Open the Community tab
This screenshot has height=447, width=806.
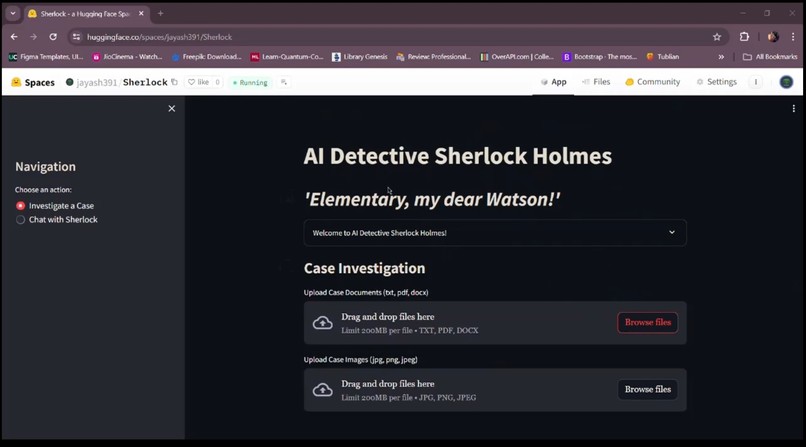(x=652, y=82)
